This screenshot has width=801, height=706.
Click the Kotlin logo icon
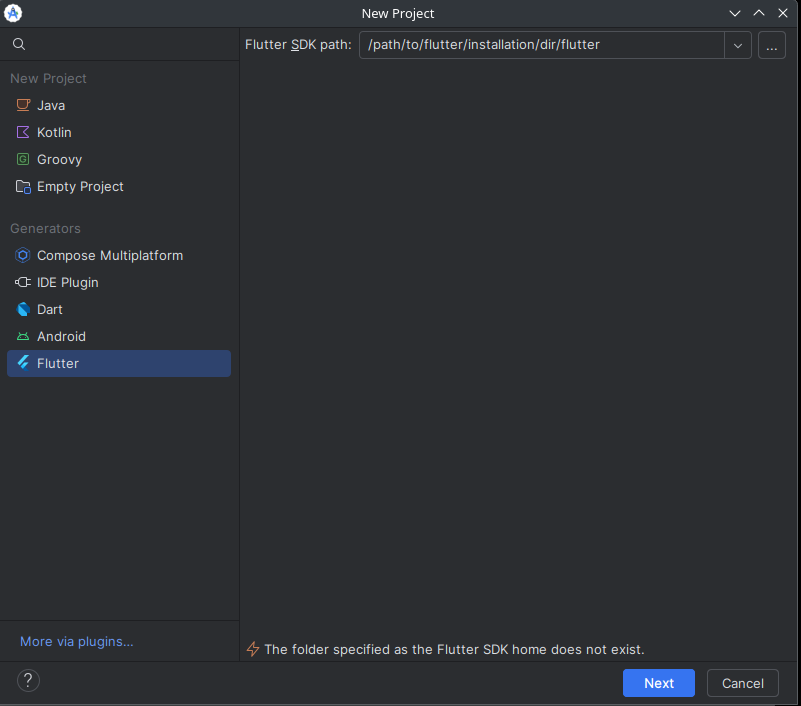click(x=23, y=132)
